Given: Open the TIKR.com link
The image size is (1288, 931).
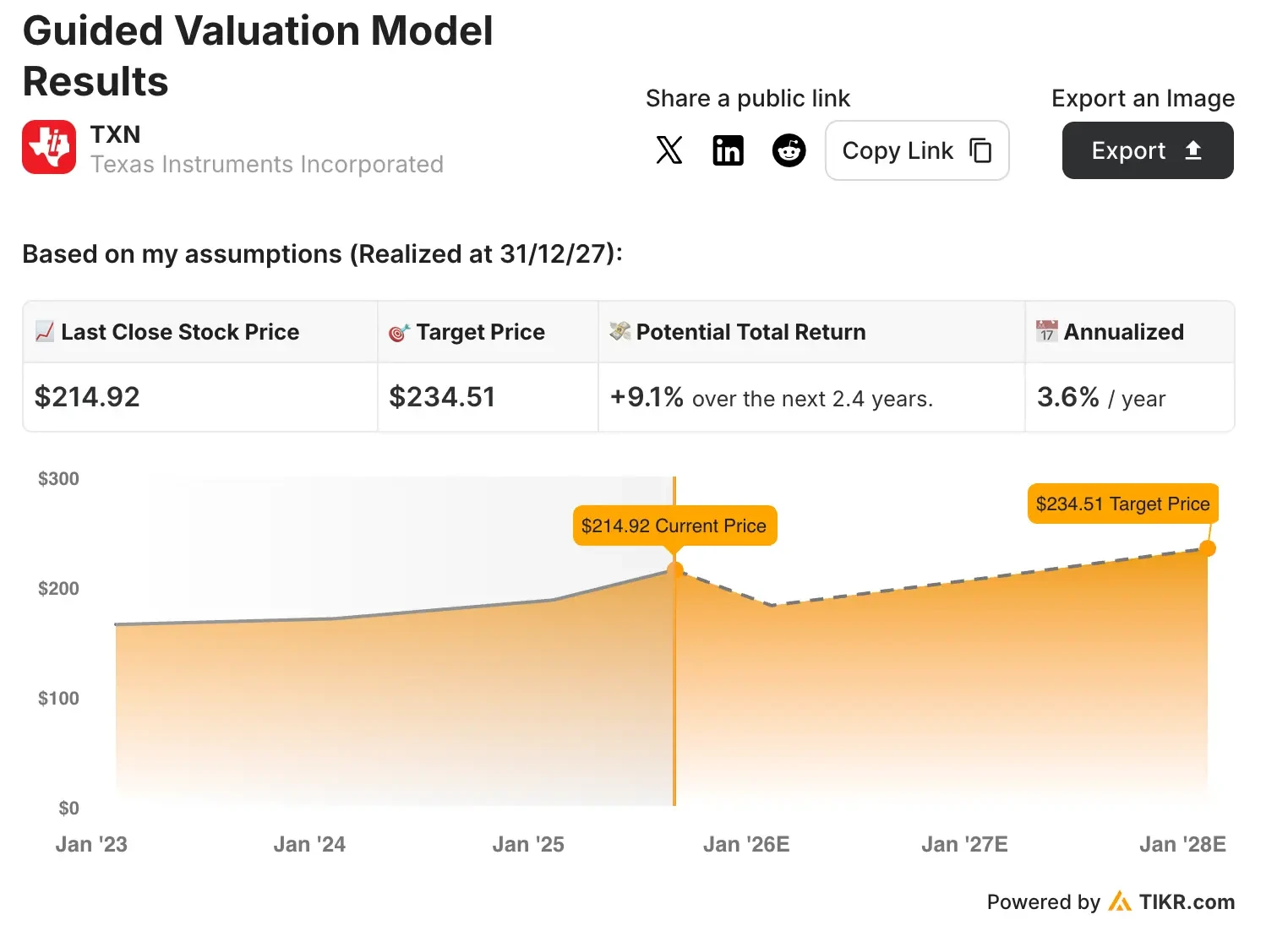Looking at the screenshot, I should [1187, 901].
